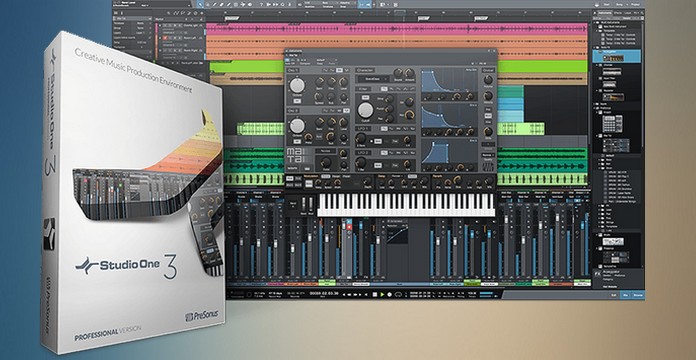Click the Record button in transport bar
This screenshot has height=360, width=696.
pos(389,294)
